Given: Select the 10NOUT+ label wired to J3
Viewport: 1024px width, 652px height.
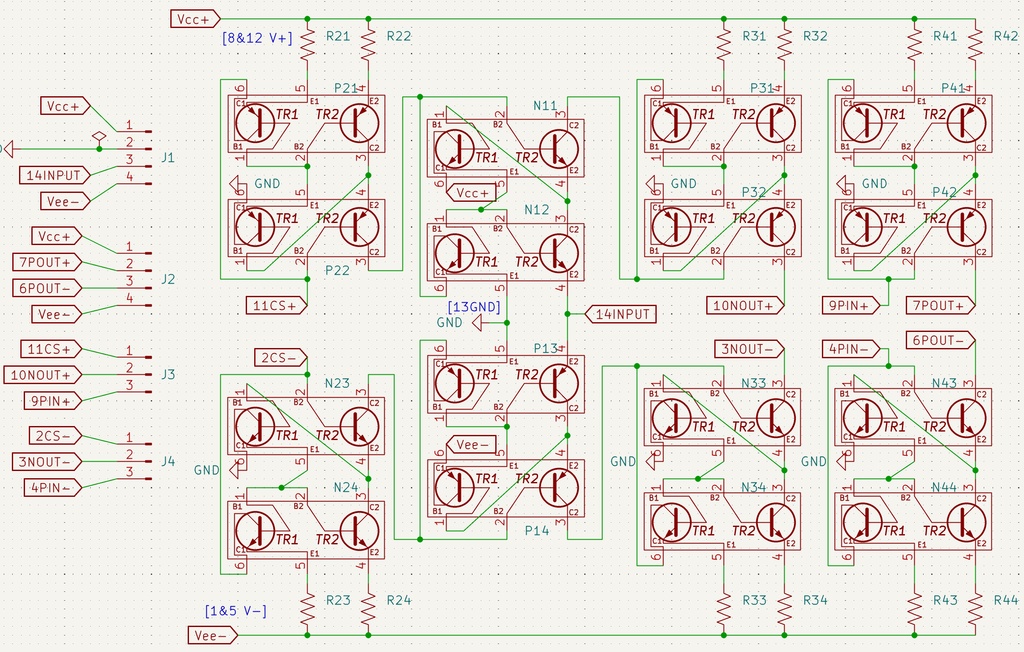Looking at the screenshot, I should tap(42, 375).
